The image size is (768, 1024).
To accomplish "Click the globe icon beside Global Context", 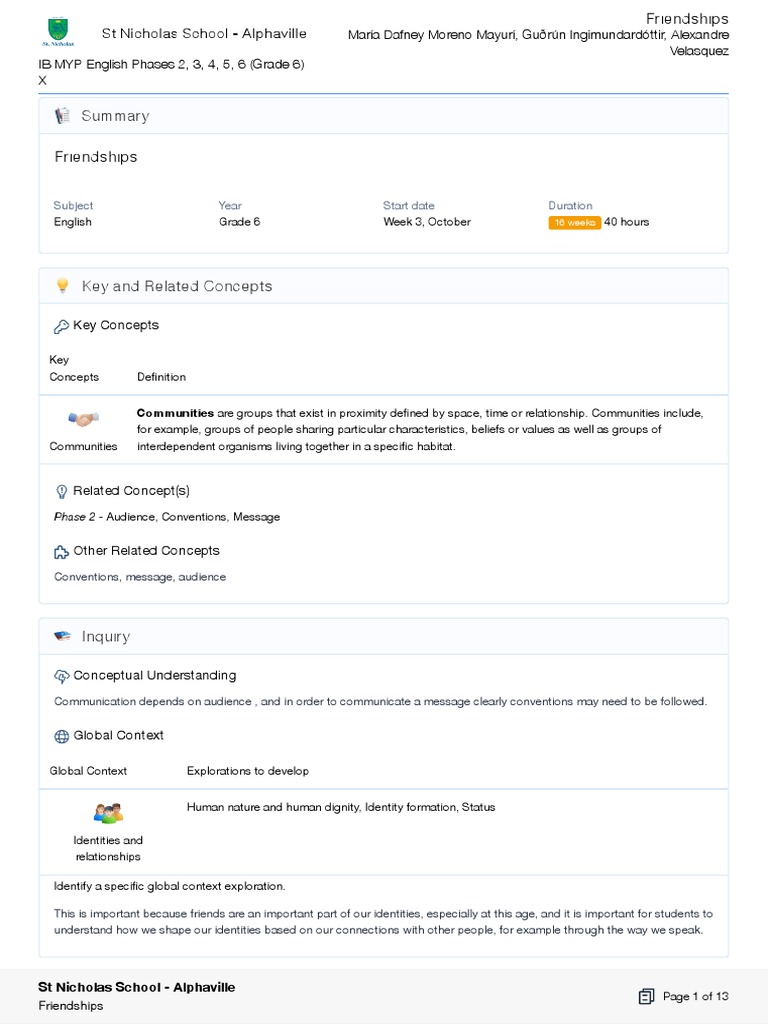I will (x=61, y=736).
